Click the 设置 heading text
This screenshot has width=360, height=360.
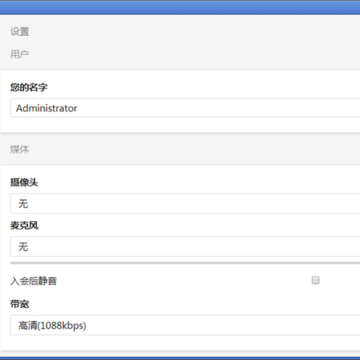(x=20, y=32)
